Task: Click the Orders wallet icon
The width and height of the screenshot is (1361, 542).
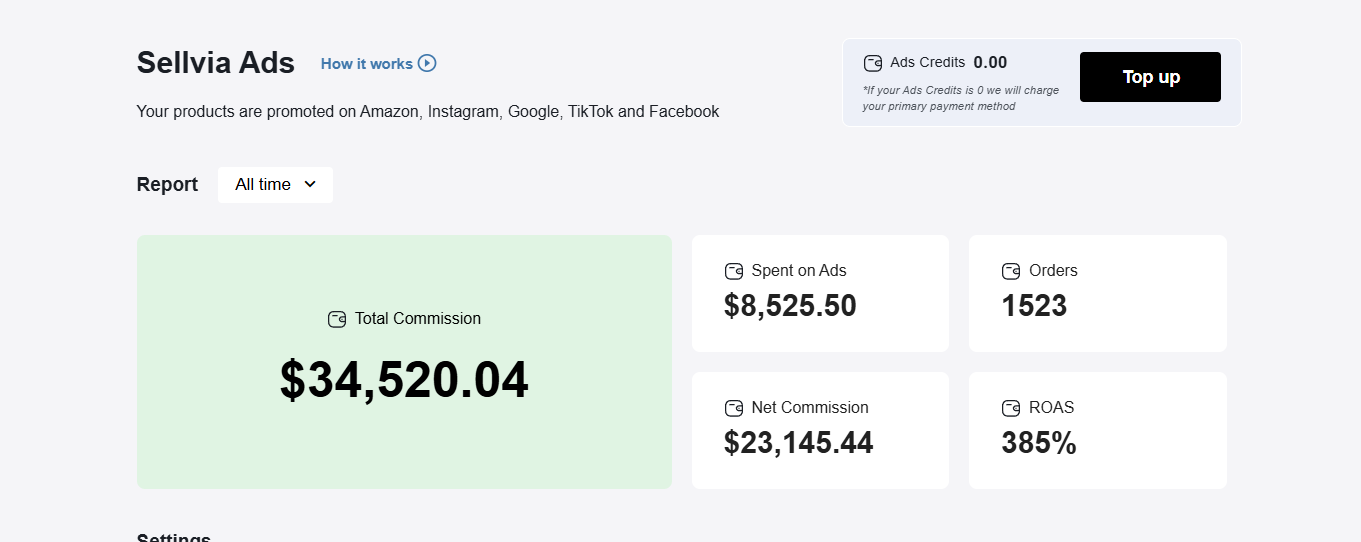Action: tap(1011, 271)
